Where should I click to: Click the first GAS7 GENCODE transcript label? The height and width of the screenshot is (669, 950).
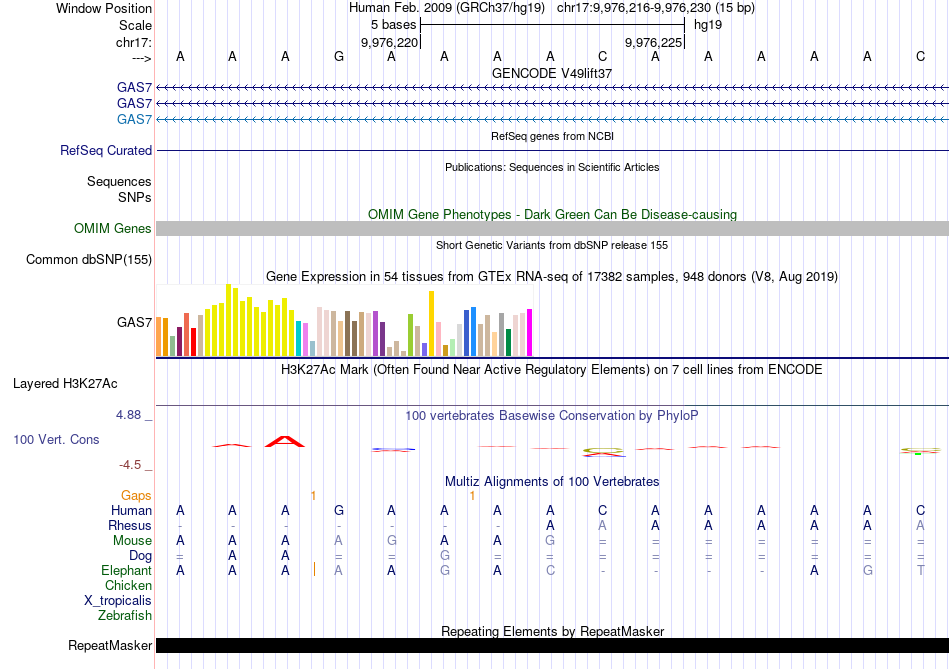tap(135, 87)
